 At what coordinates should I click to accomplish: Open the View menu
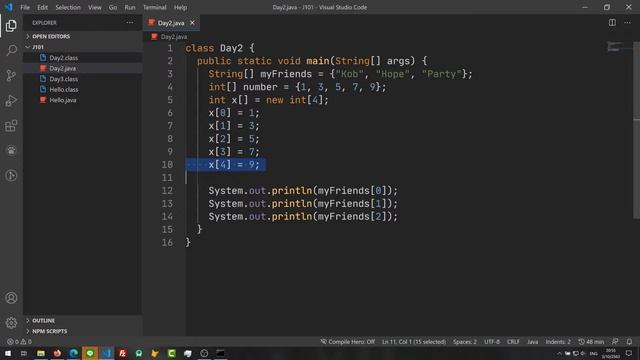[x=95, y=7]
